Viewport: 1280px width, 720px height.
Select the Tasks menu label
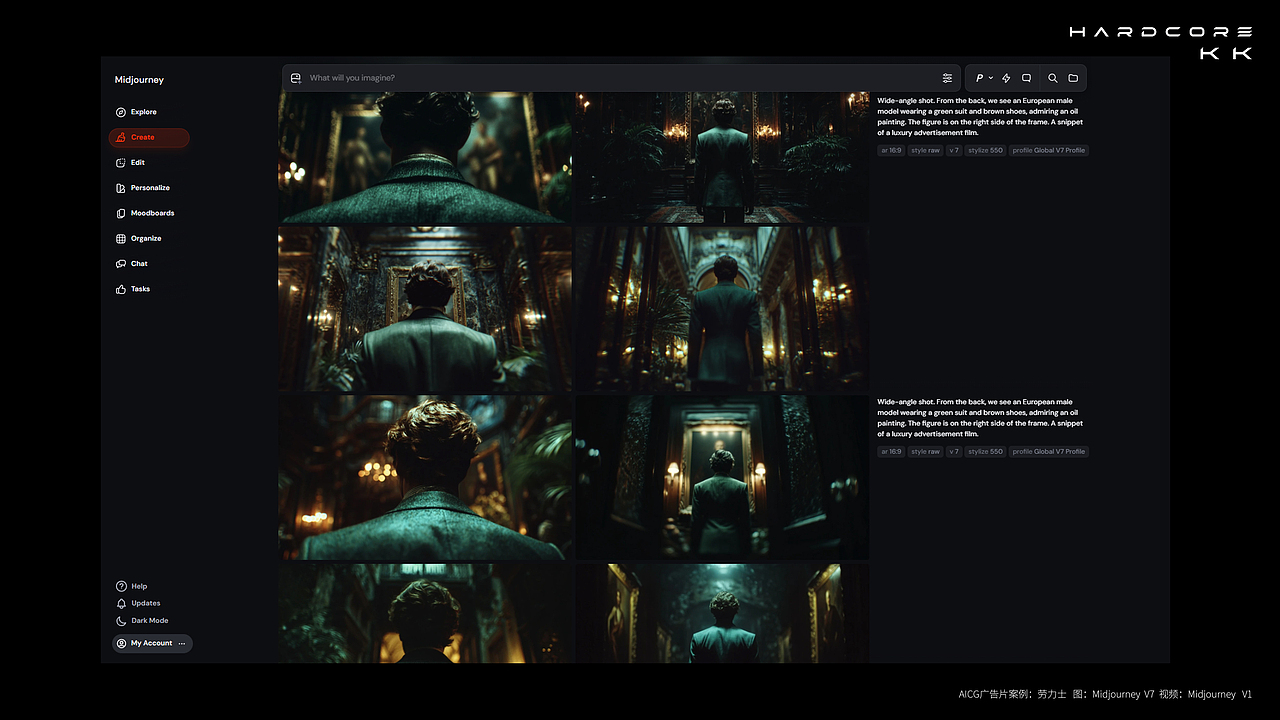[x=140, y=289]
